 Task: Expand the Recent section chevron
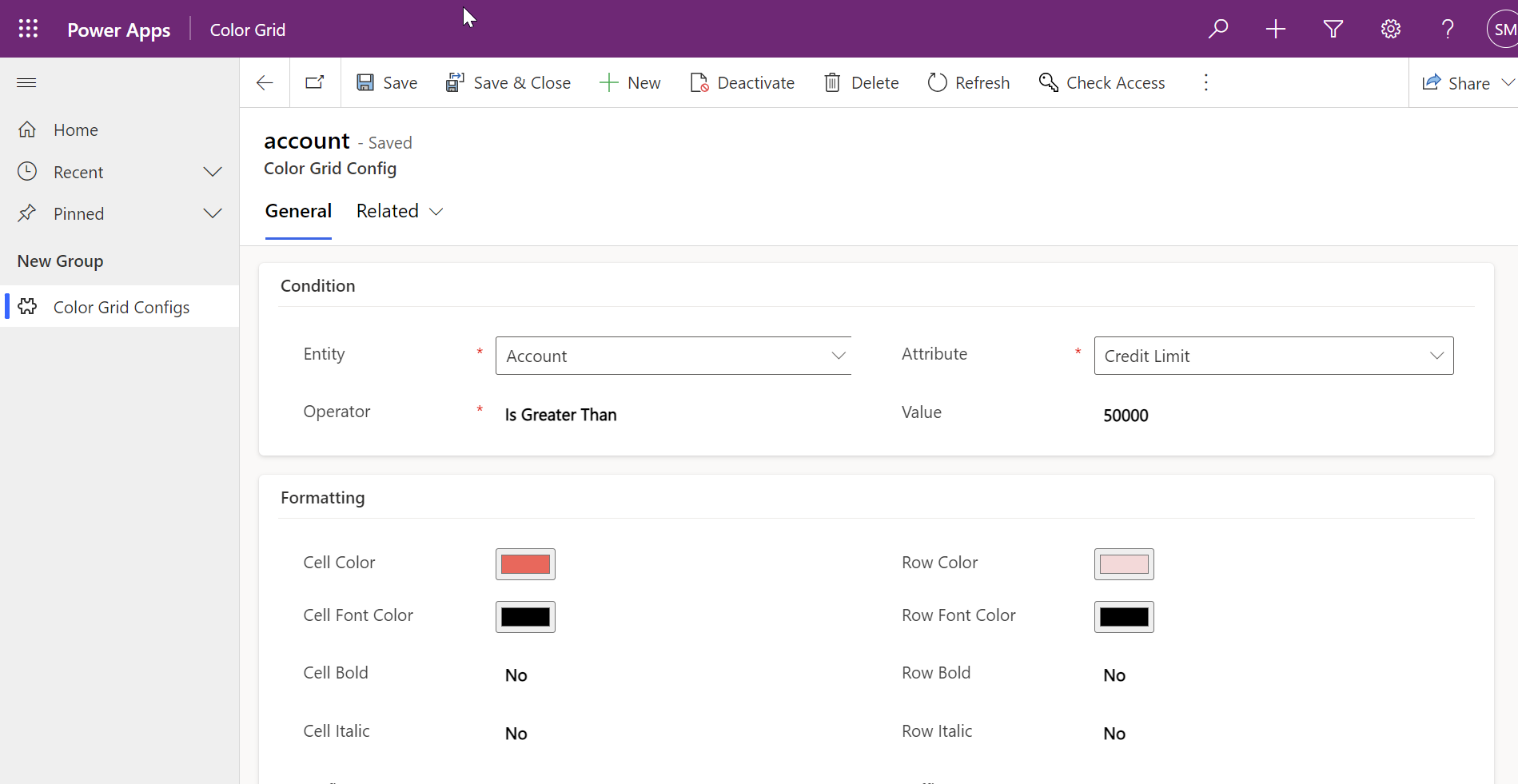pos(213,171)
